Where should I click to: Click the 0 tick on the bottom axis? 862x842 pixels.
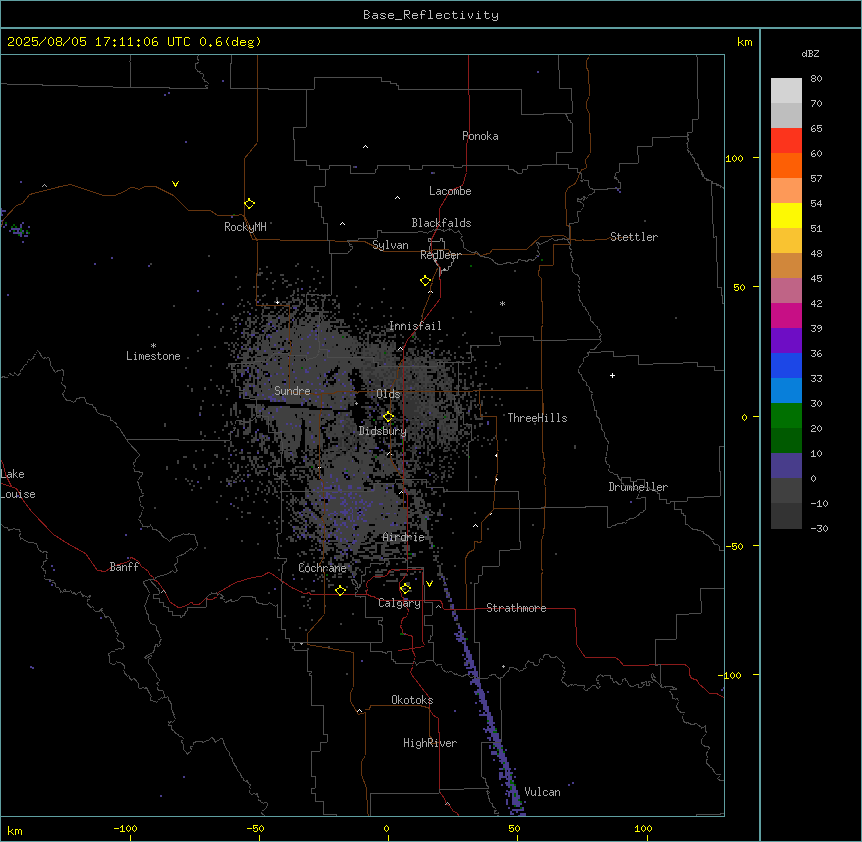tap(386, 828)
